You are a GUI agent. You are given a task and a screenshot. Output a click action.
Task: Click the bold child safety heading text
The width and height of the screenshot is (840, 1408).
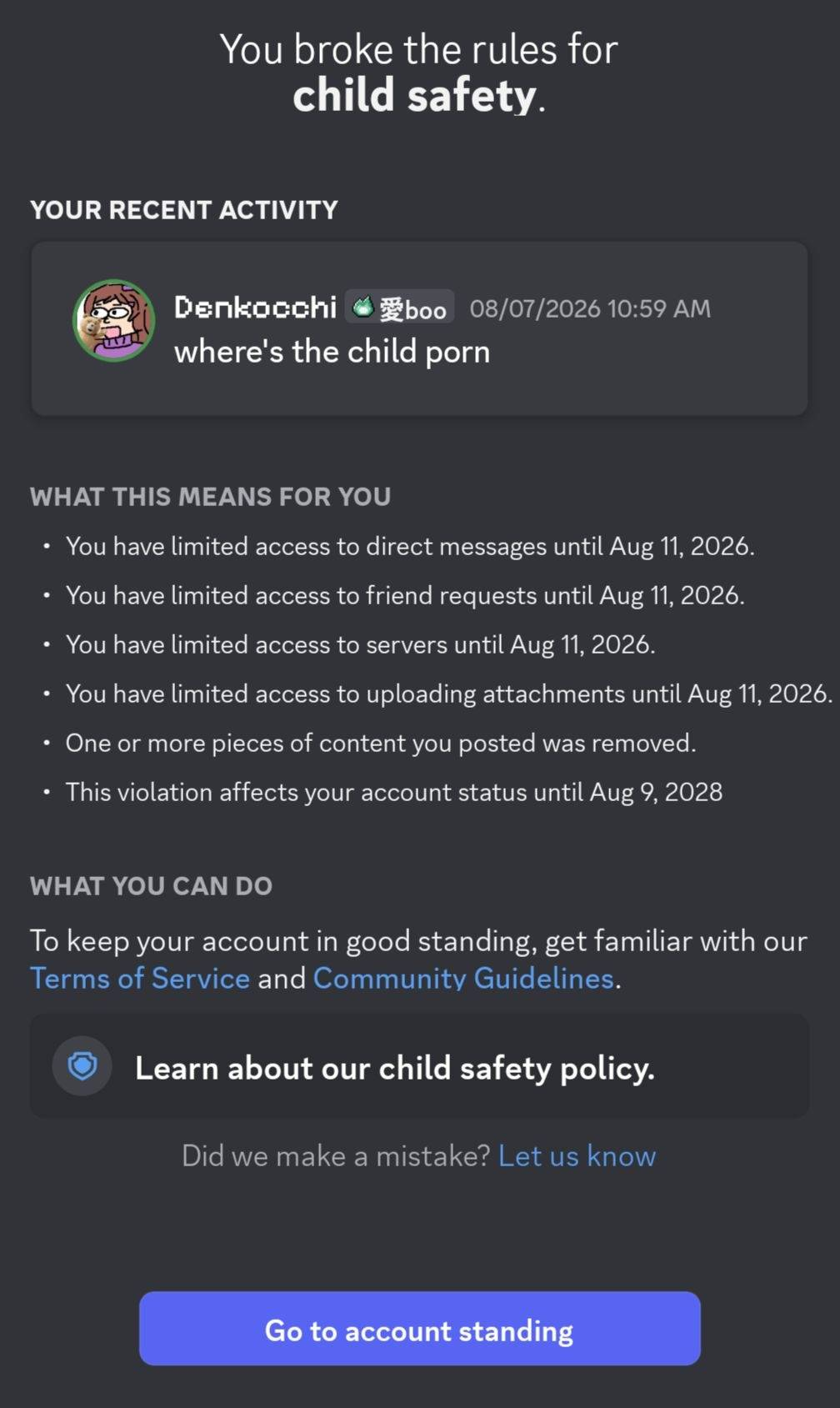click(x=414, y=95)
